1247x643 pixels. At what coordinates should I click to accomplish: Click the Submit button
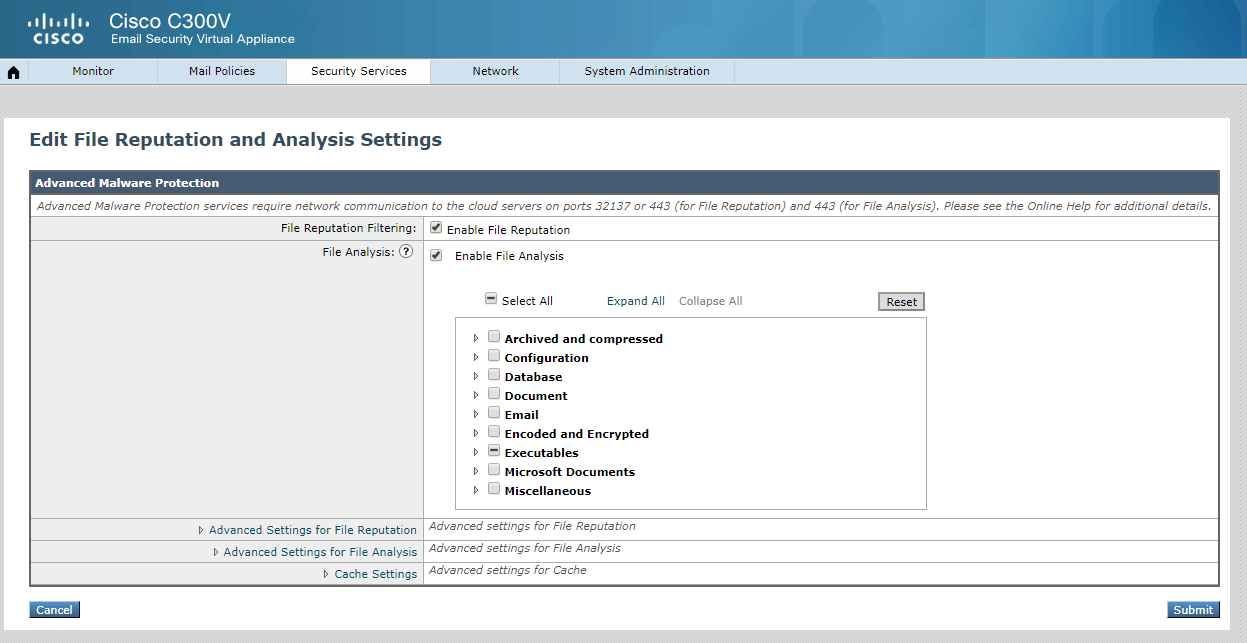1193,610
